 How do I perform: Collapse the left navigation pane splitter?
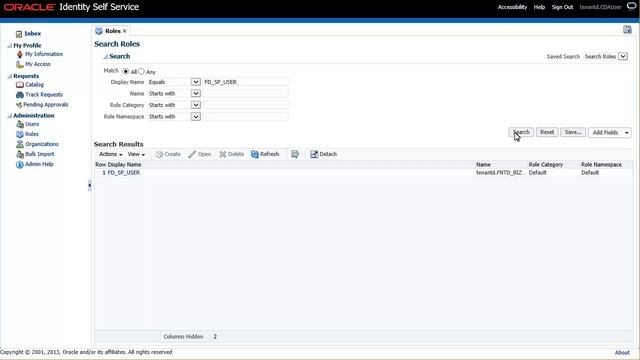click(89, 186)
